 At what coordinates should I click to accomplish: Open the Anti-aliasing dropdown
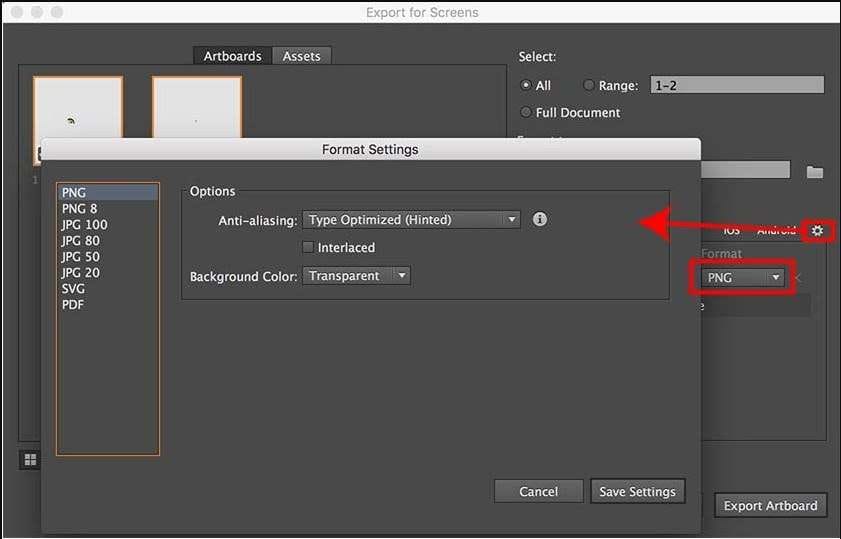coord(412,219)
